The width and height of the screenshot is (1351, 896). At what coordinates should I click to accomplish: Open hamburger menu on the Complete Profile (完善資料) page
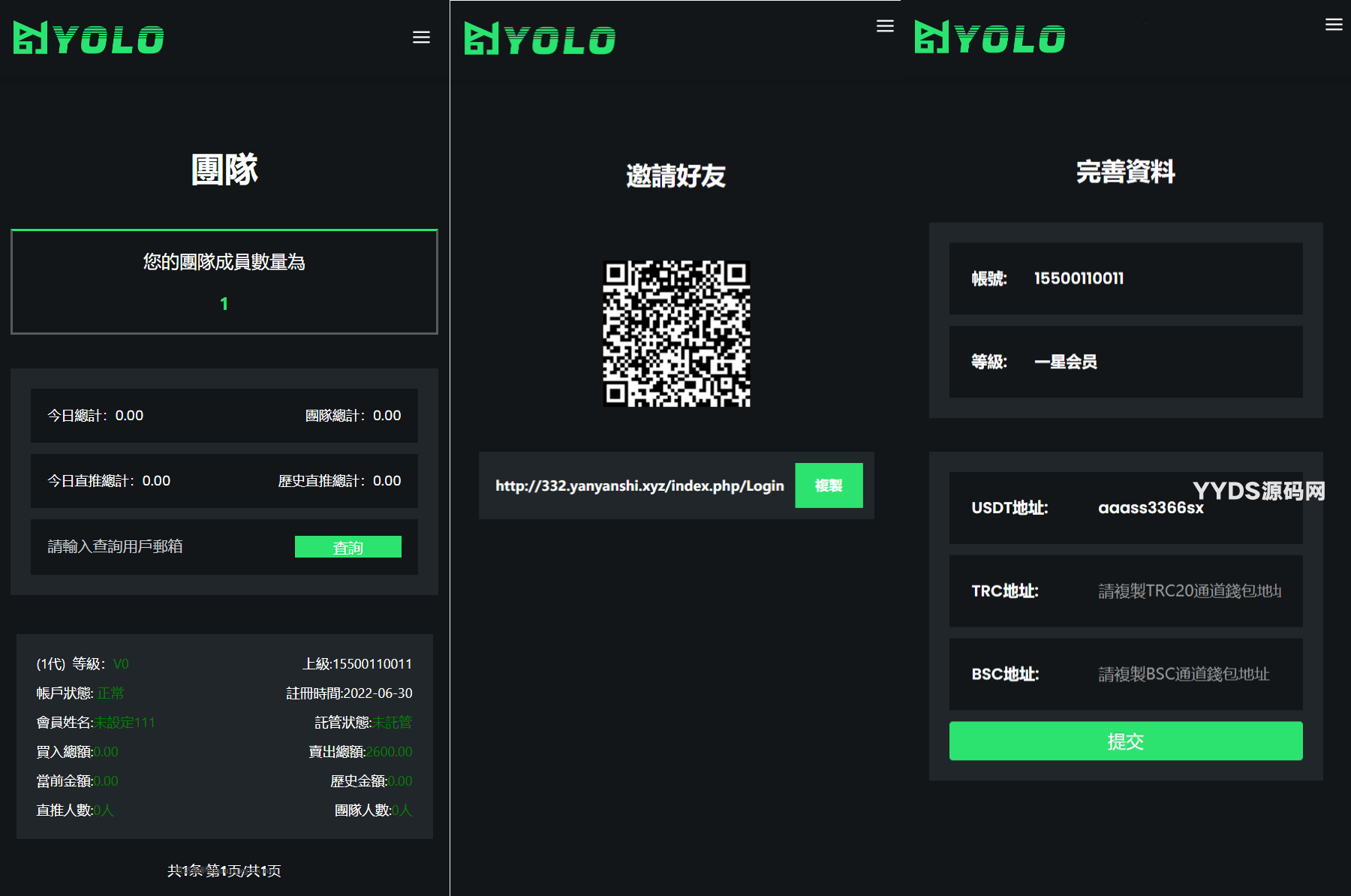1333,25
